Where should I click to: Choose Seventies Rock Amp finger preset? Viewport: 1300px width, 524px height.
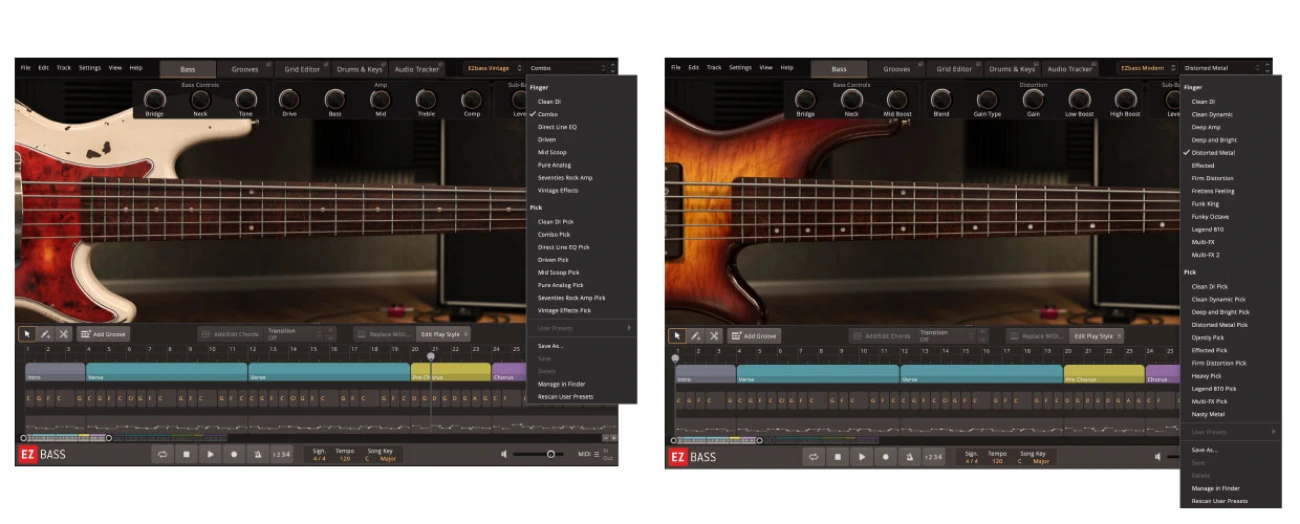tap(565, 177)
